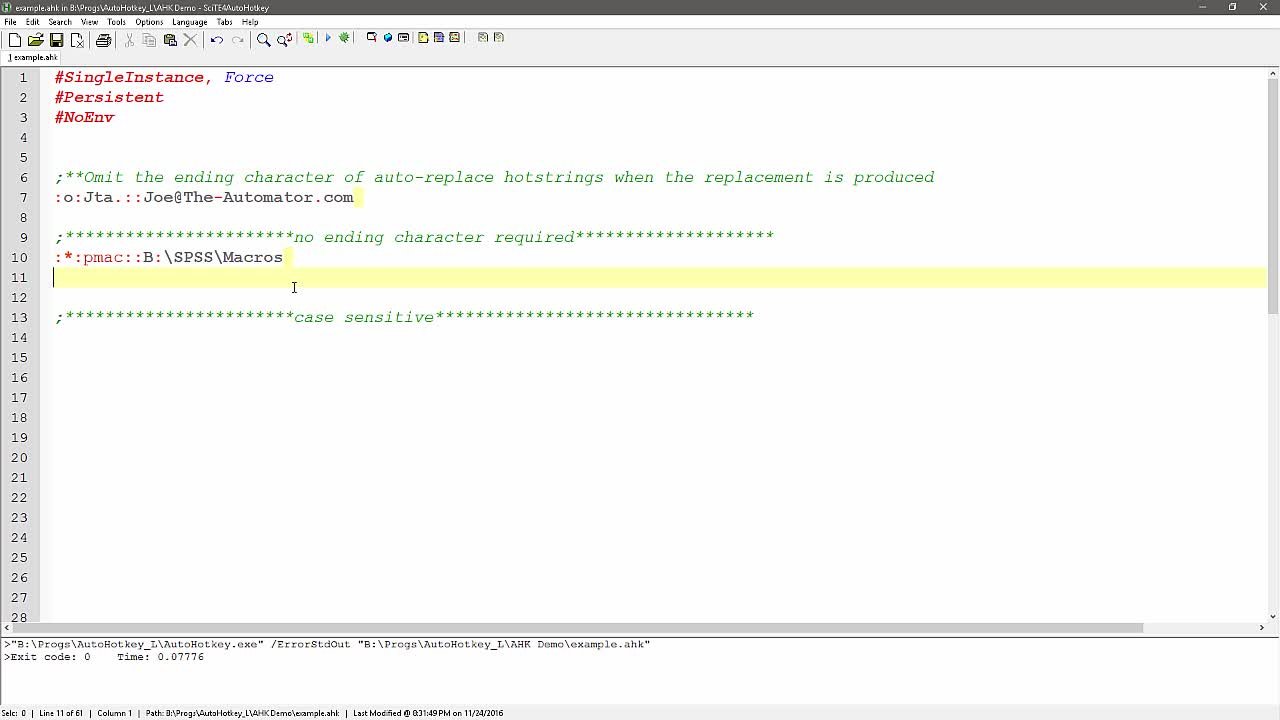Click the Print icon
This screenshot has width=1280, height=720.
click(x=103, y=40)
